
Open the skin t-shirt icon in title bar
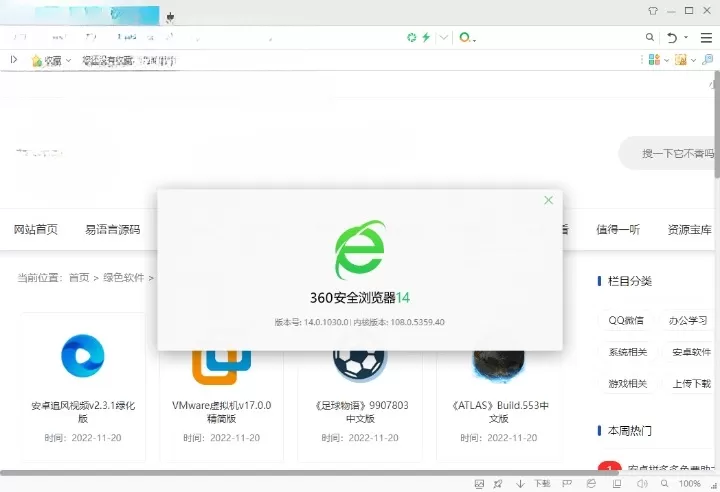pyautogui.click(x=652, y=11)
